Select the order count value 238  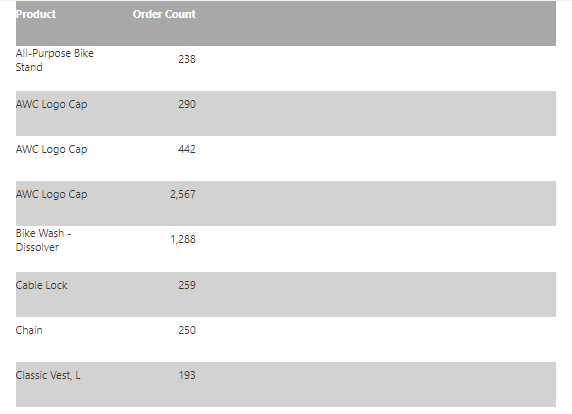coord(187,59)
